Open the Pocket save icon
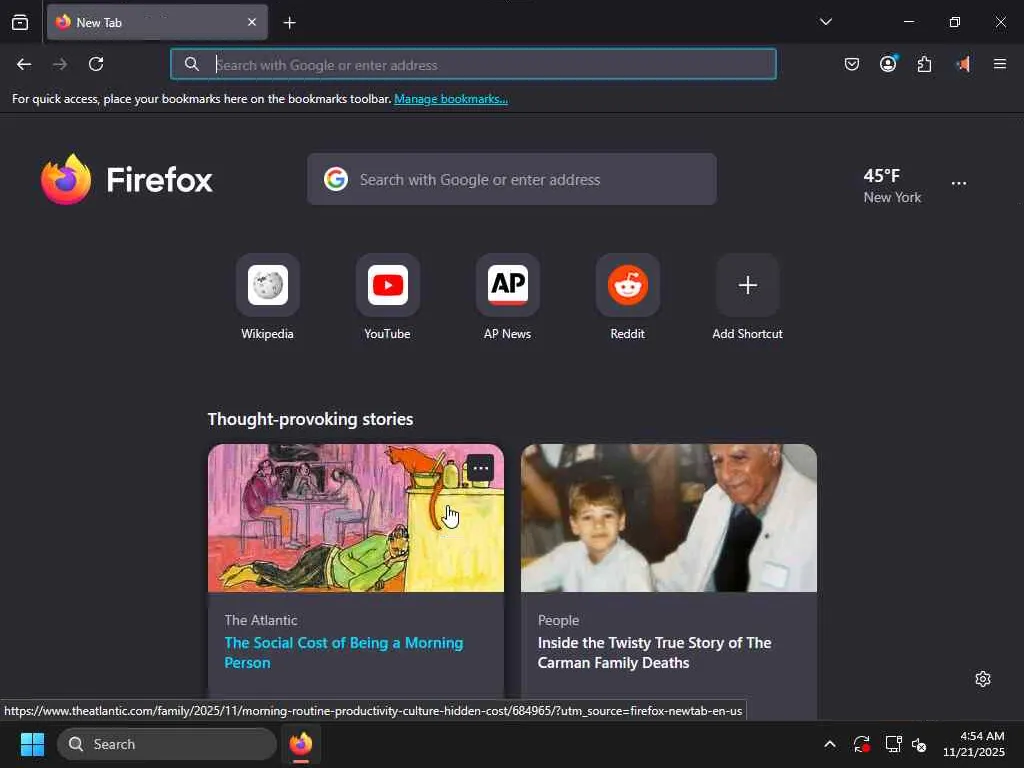Image resolution: width=1024 pixels, height=768 pixels. point(852,64)
